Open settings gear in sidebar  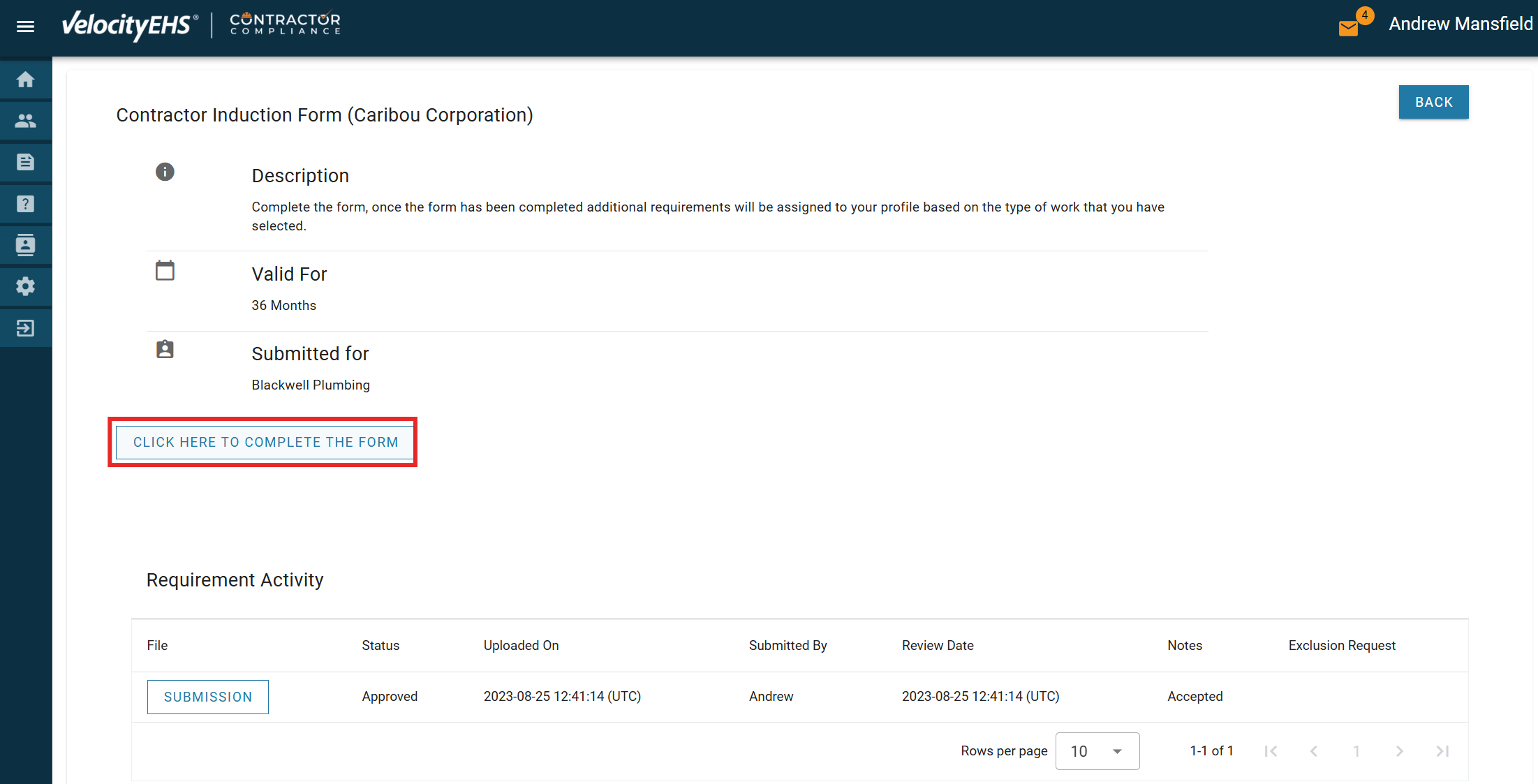point(25,286)
